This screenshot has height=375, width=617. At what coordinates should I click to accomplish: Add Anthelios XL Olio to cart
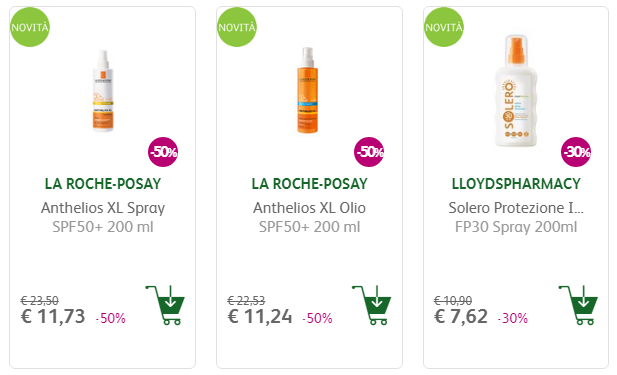[x=372, y=305]
